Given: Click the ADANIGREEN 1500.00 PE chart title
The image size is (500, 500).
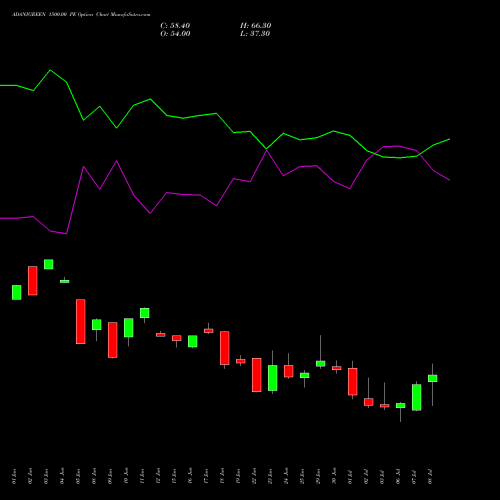Looking at the screenshot, I should (81, 15).
